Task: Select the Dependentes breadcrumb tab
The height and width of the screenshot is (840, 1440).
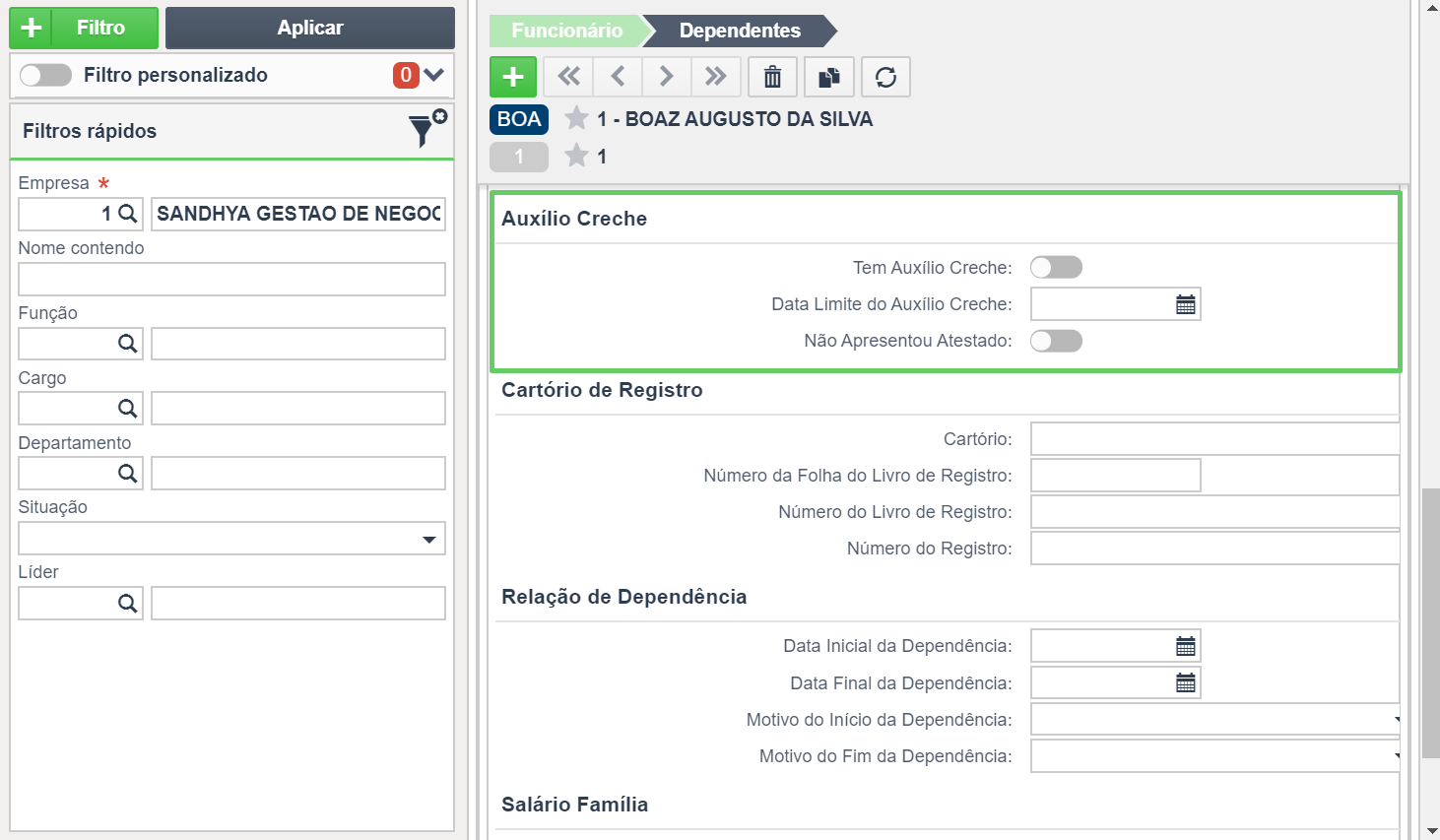Action: point(740,31)
